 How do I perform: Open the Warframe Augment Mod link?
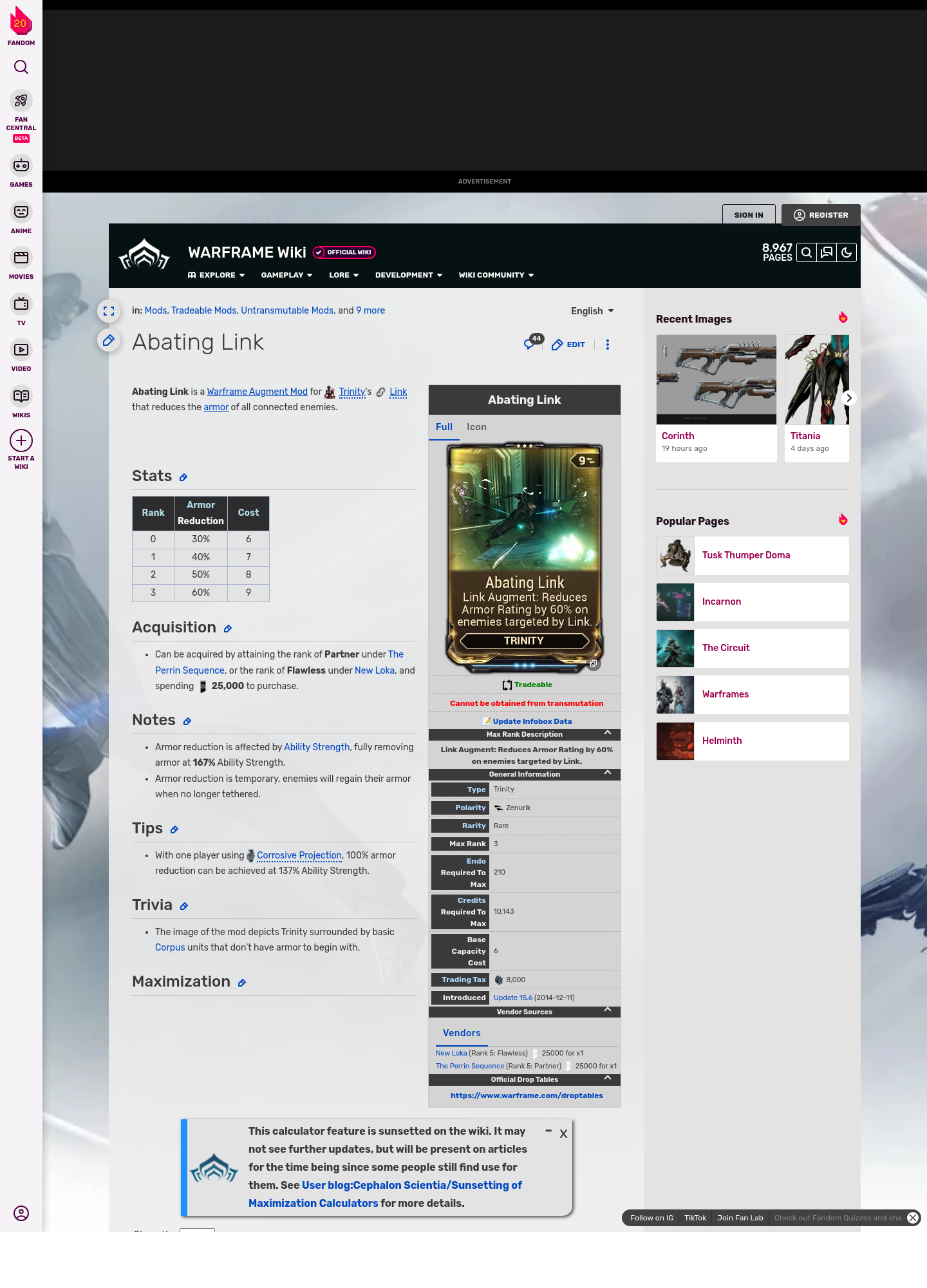click(x=257, y=392)
